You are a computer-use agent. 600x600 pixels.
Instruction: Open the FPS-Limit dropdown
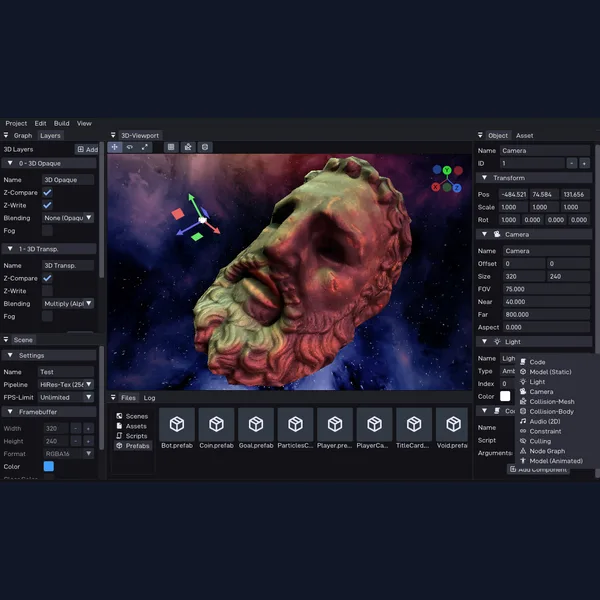66,397
